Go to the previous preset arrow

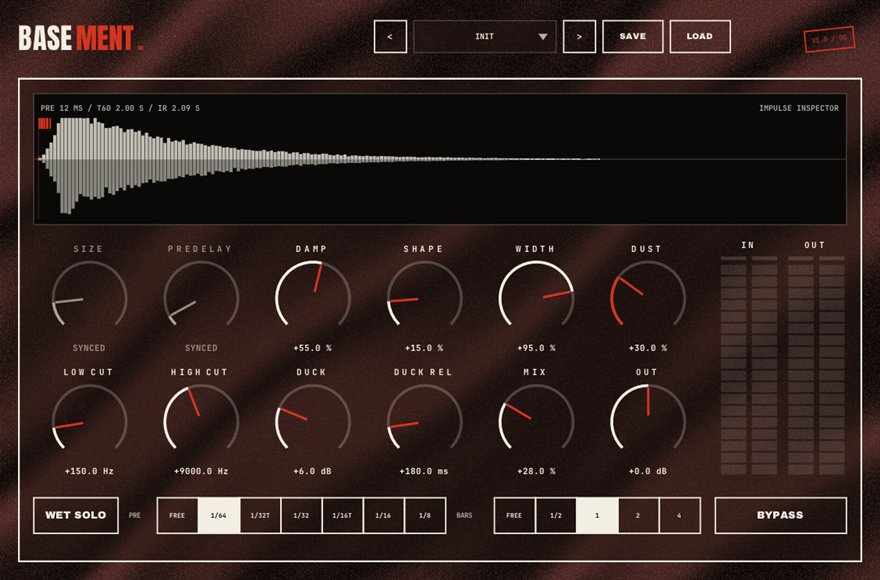tap(390, 36)
